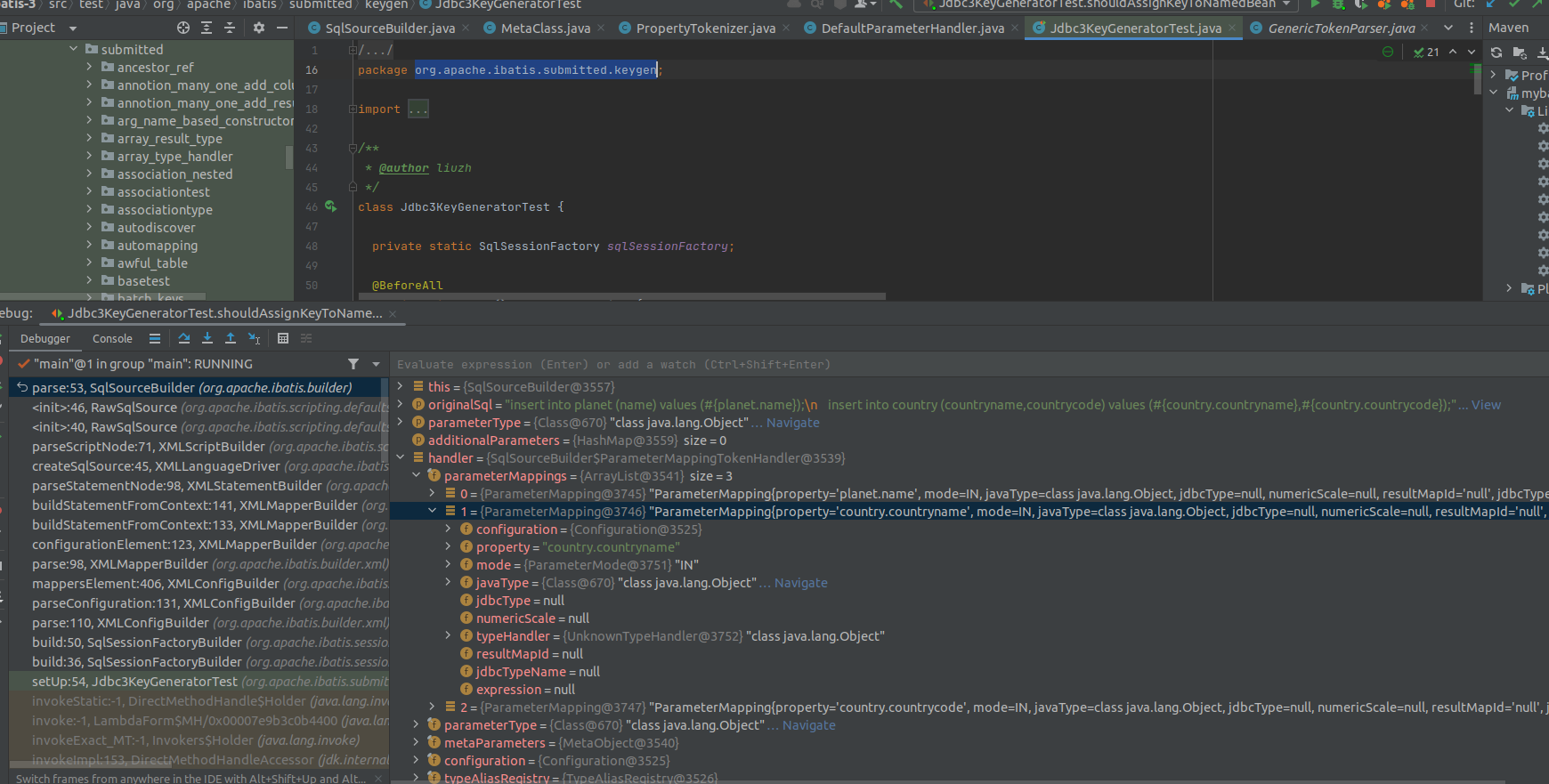Show hidden editor tabs dropdown

coord(1448,28)
